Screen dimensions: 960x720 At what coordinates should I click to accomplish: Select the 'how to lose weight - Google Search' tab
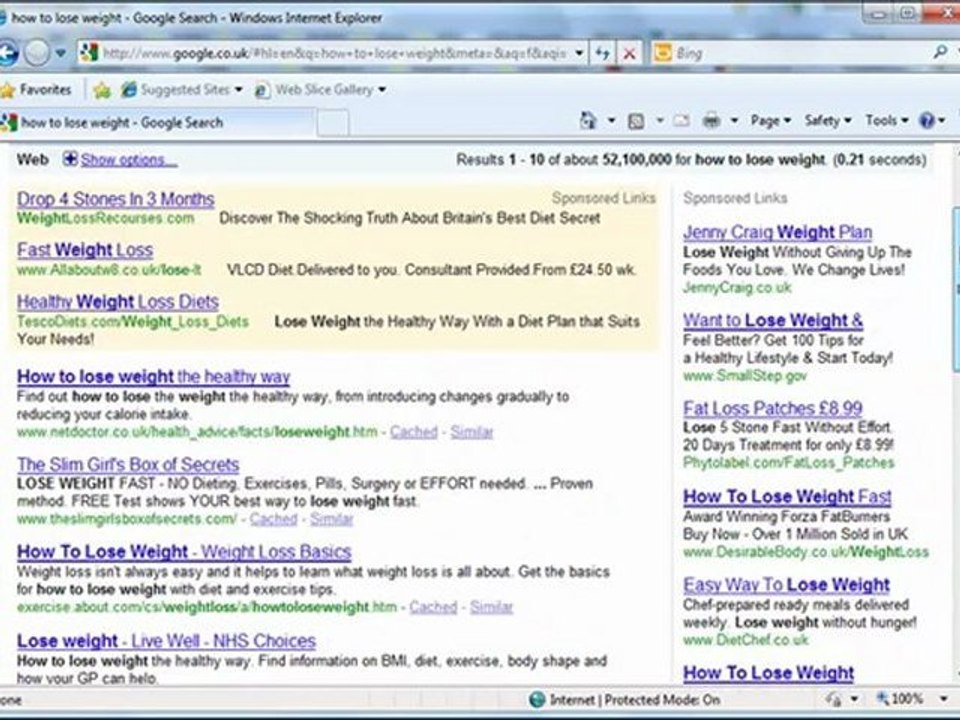point(158,122)
